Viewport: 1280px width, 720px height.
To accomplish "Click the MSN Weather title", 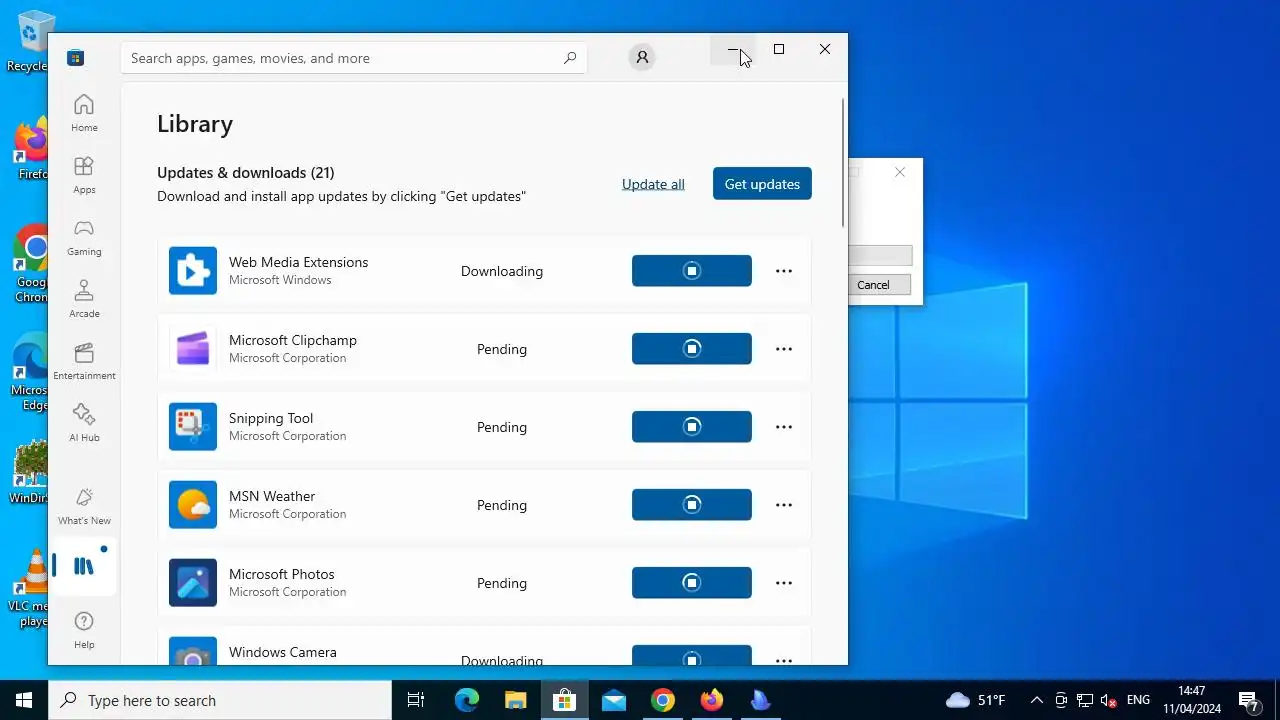I will pyautogui.click(x=272, y=496).
